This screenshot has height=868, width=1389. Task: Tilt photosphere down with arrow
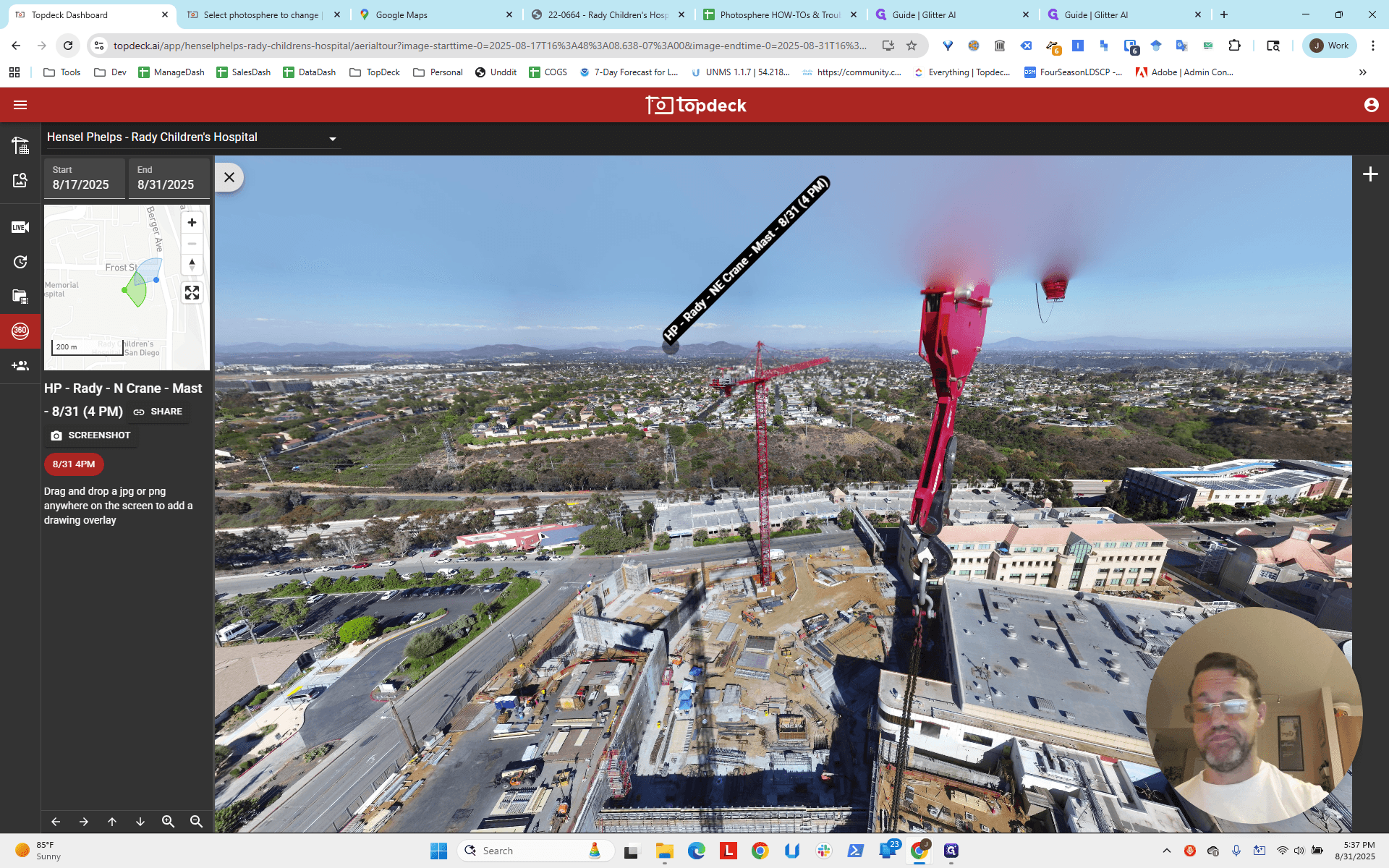[x=140, y=822]
